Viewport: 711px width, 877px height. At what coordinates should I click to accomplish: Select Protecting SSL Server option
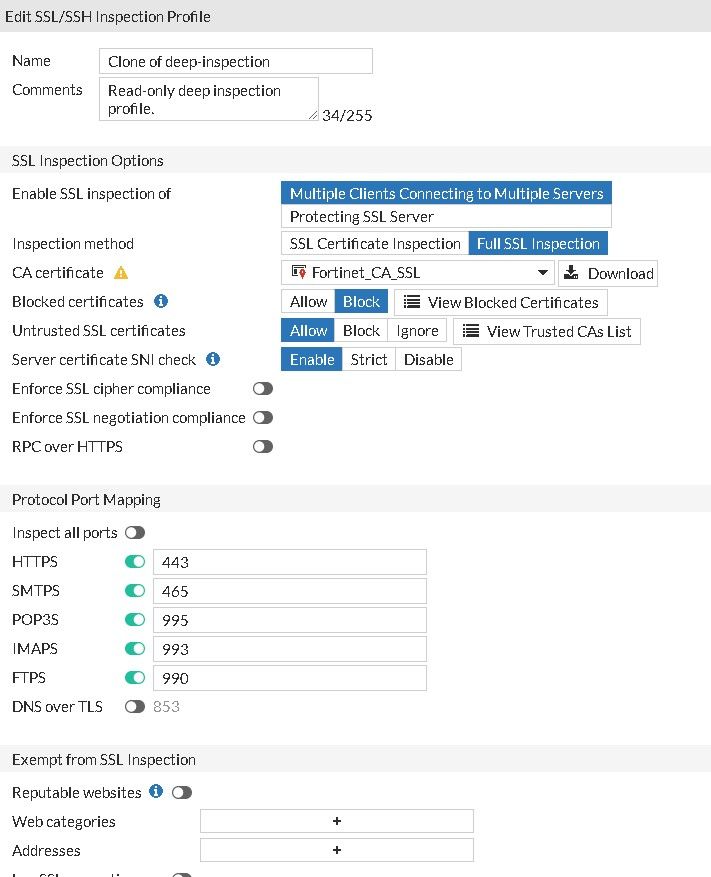pos(446,216)
